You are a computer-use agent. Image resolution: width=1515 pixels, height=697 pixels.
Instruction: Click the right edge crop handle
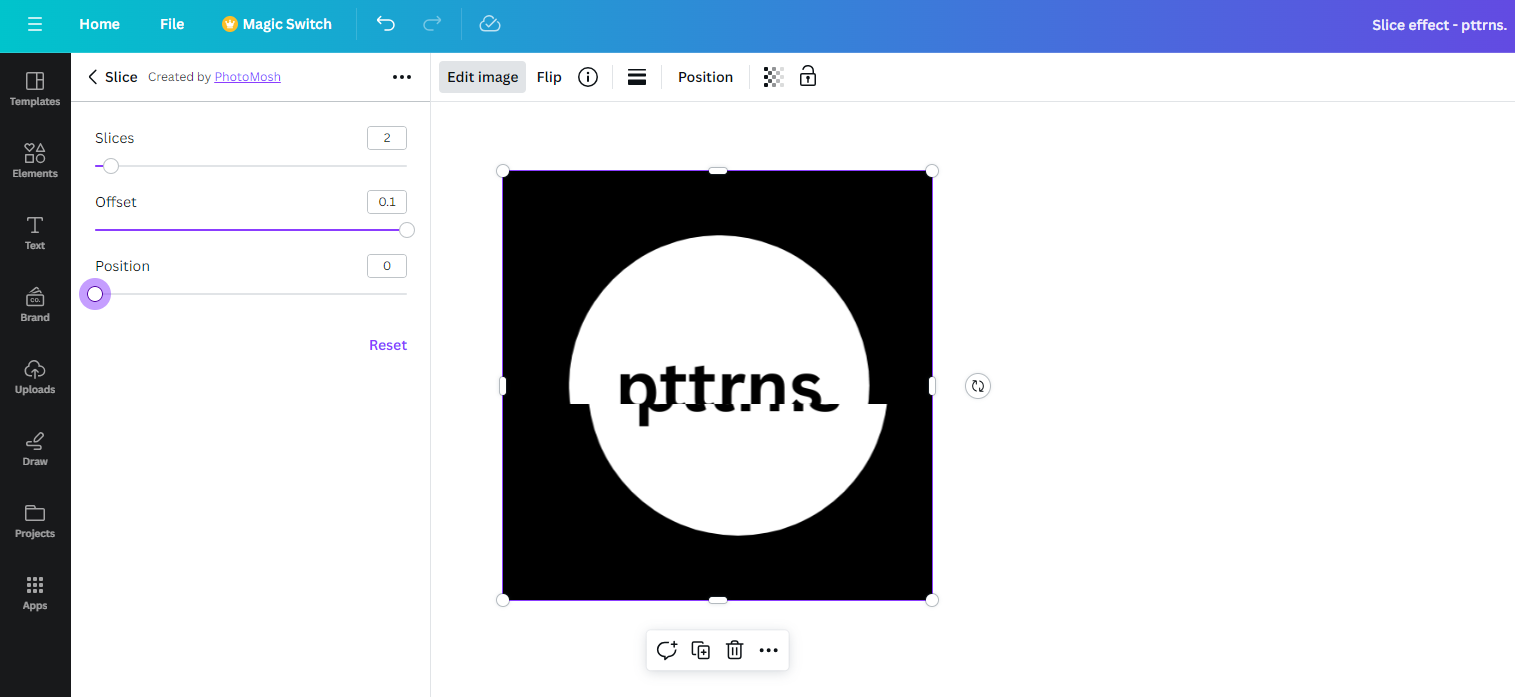coord(932,386)
